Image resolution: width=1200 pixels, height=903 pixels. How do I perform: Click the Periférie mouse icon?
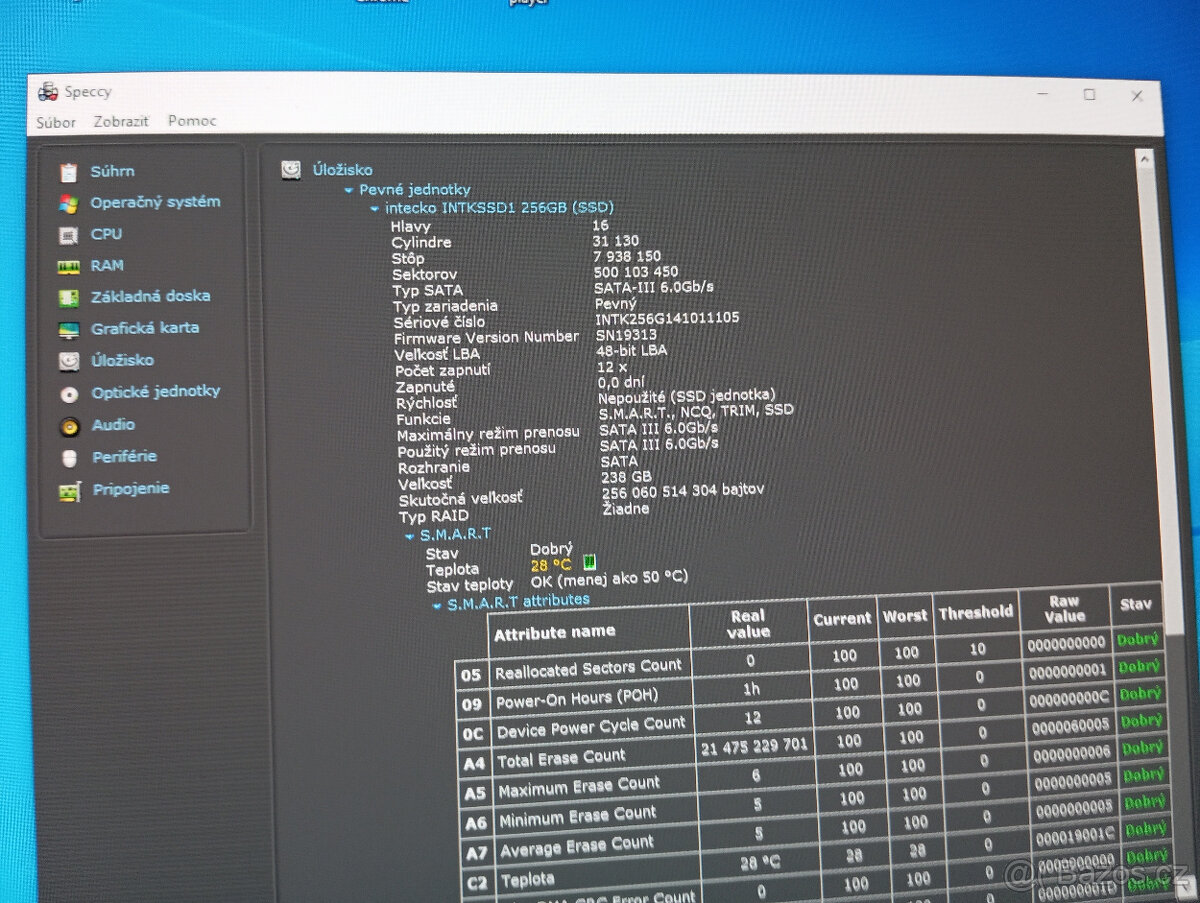(x=69, y=458)
